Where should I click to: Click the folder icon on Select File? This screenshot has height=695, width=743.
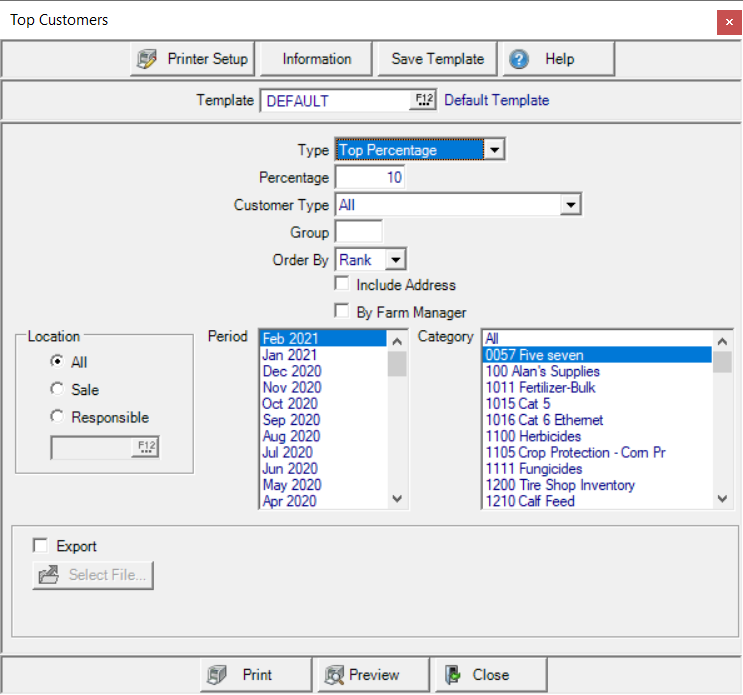click(x=48, y=575)
